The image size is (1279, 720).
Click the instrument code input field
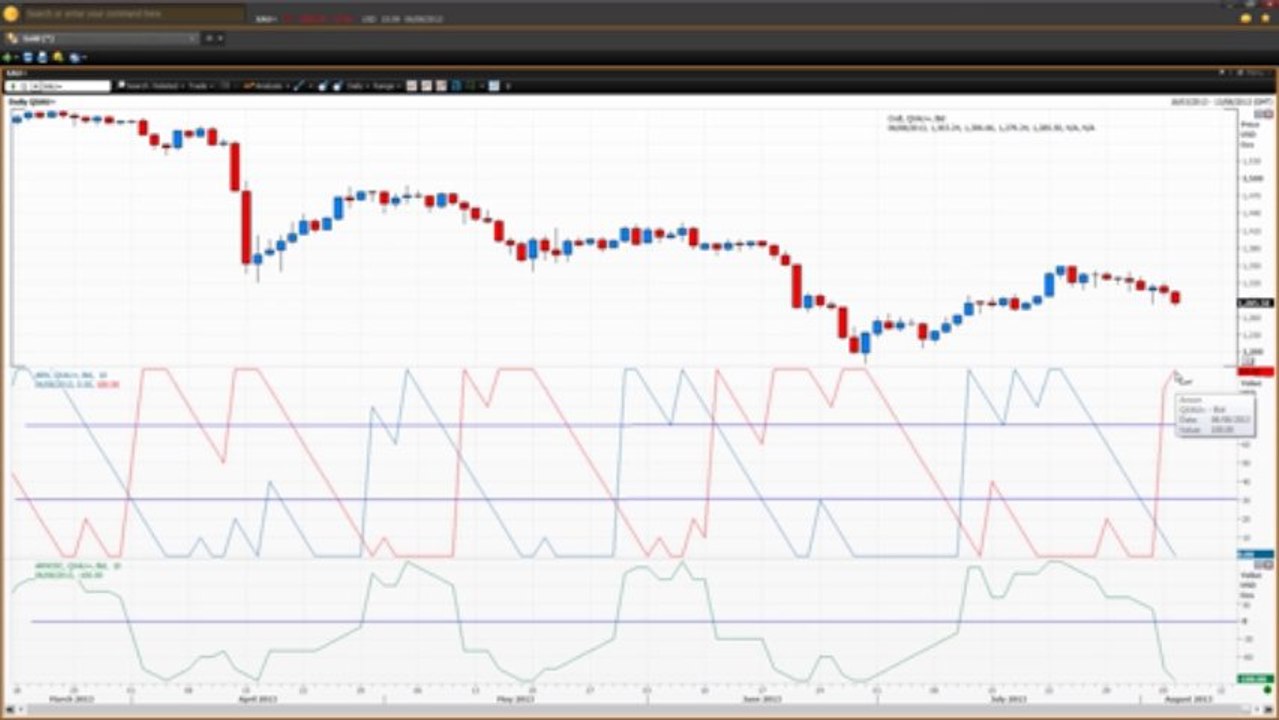click(x=58, y=86)
